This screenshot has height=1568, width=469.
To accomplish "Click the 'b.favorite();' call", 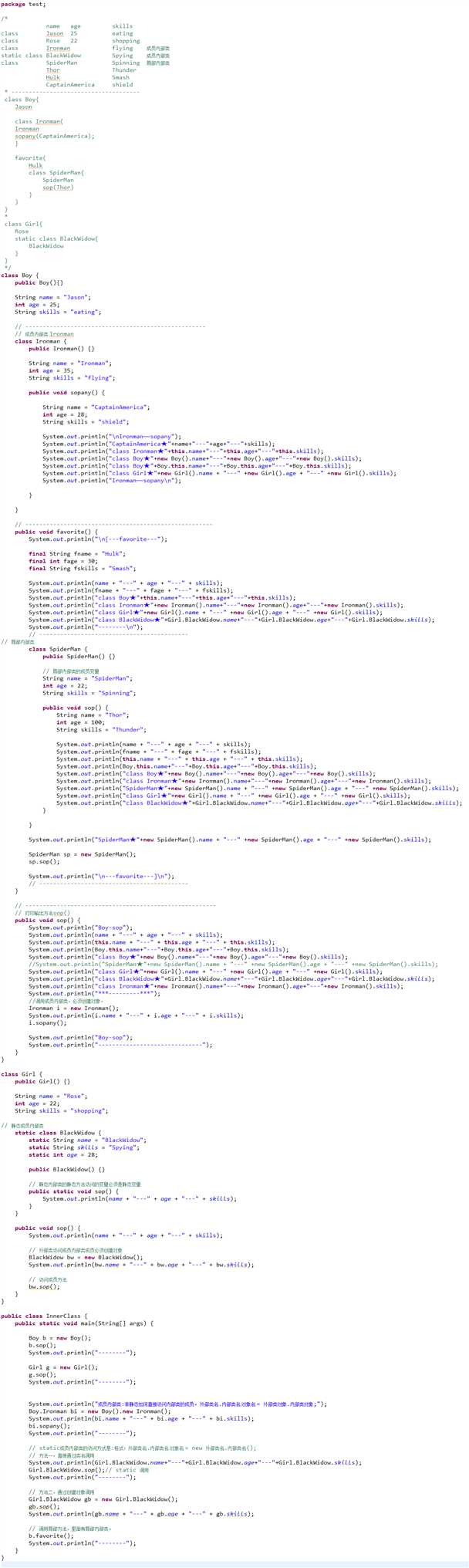I will coord(51,1536).
